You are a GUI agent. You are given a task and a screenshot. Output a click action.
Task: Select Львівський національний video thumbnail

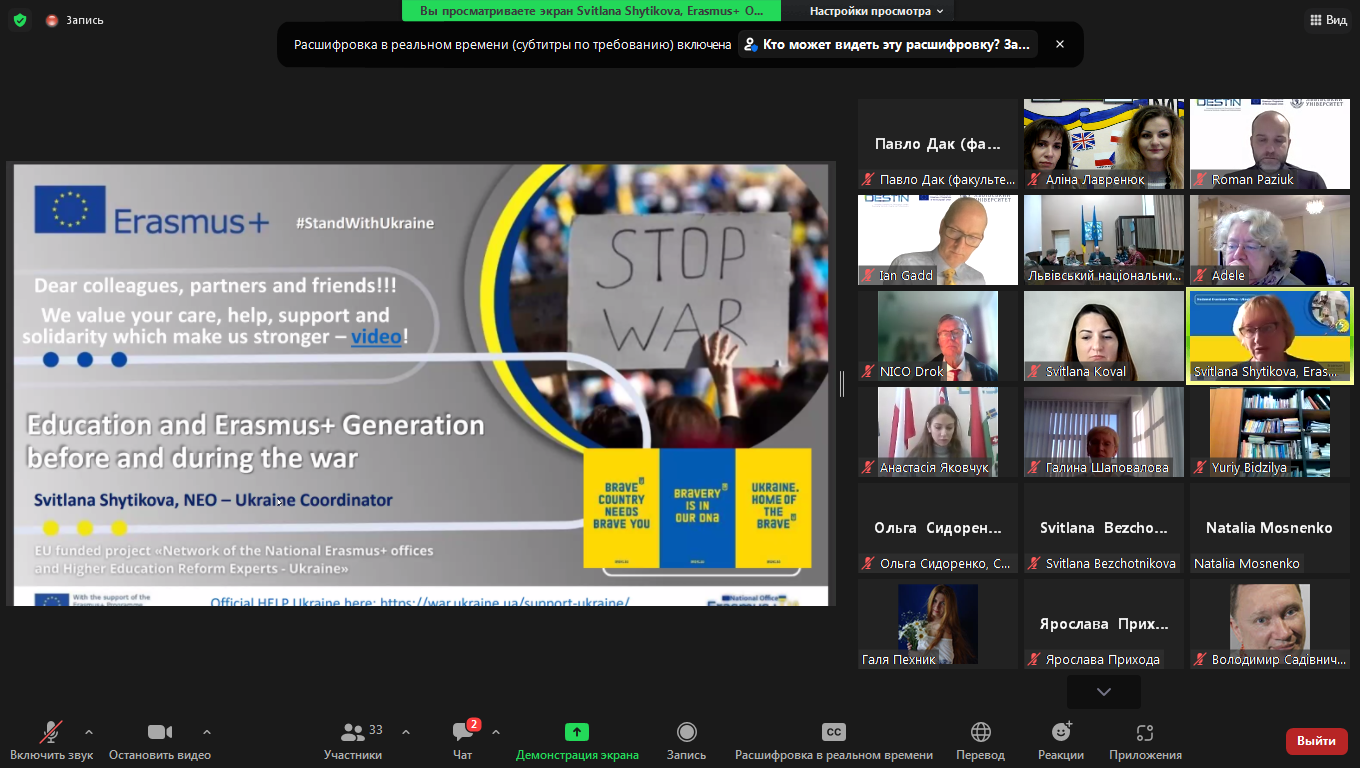1104,240
